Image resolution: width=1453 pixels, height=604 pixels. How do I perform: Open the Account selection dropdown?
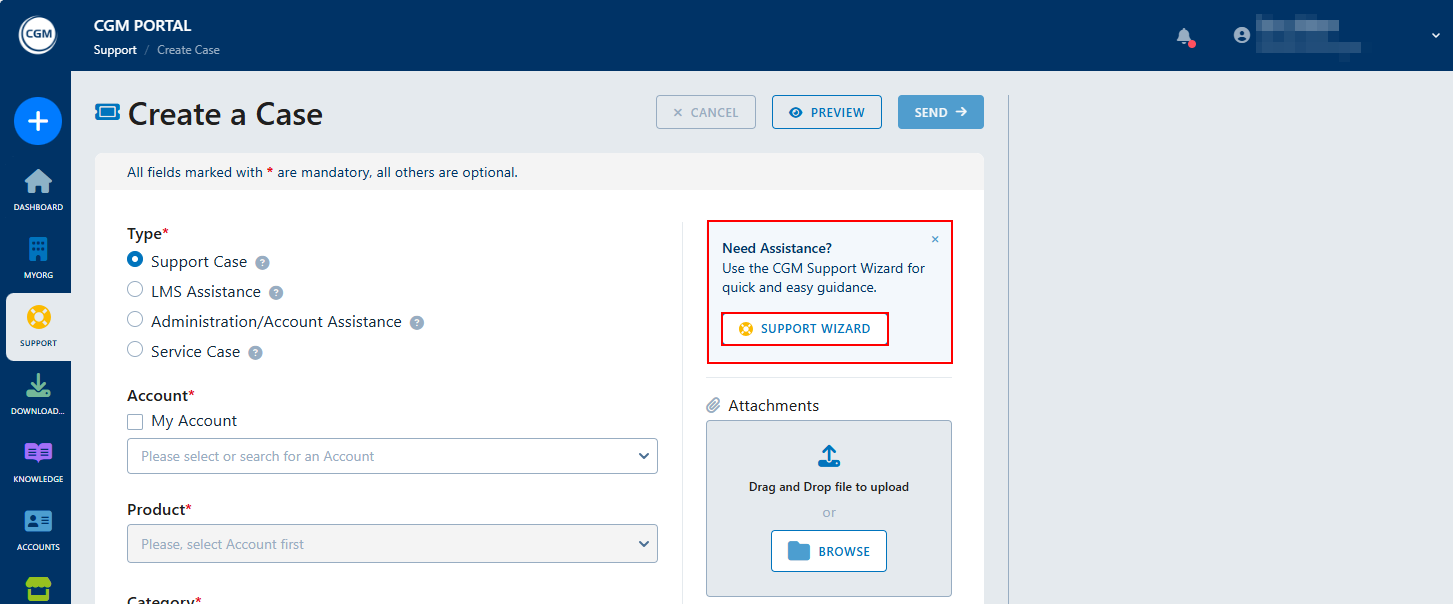tap(392, 456)
